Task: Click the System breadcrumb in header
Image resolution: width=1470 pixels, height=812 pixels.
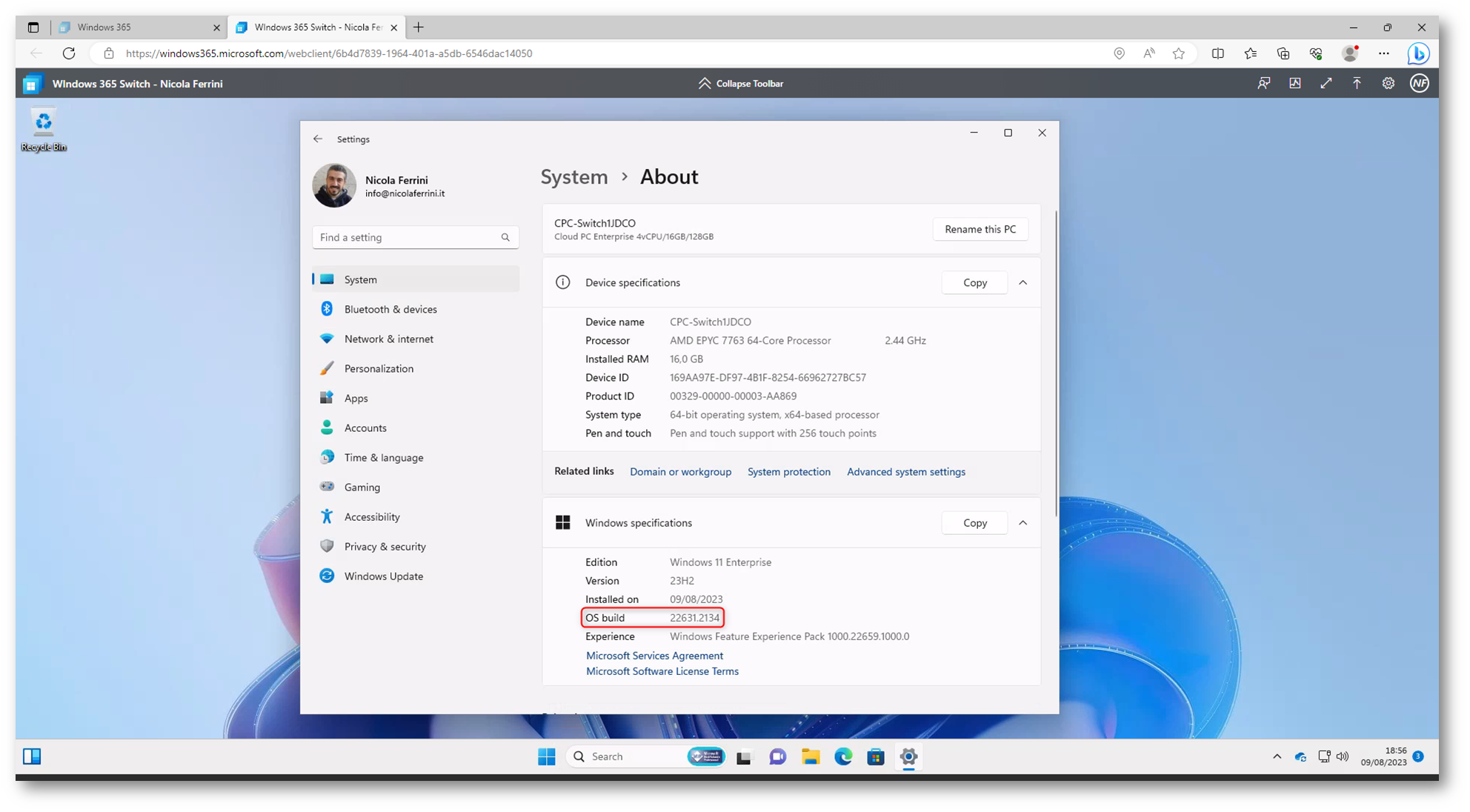Action: (573, 176)
